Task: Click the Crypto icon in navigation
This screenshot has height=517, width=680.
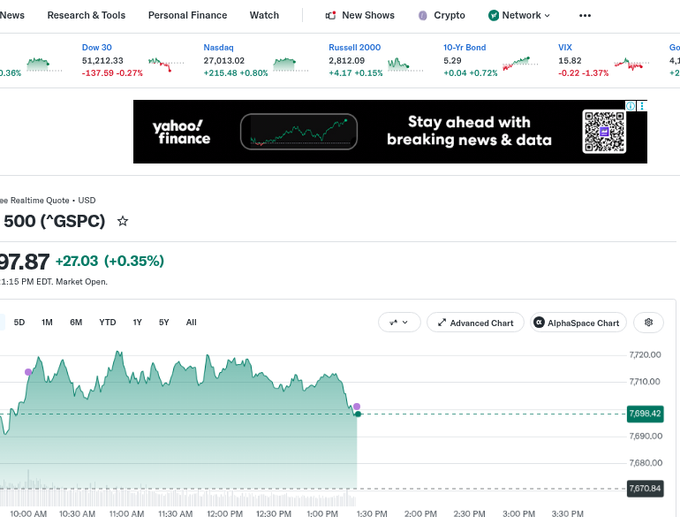Action: 422,16
